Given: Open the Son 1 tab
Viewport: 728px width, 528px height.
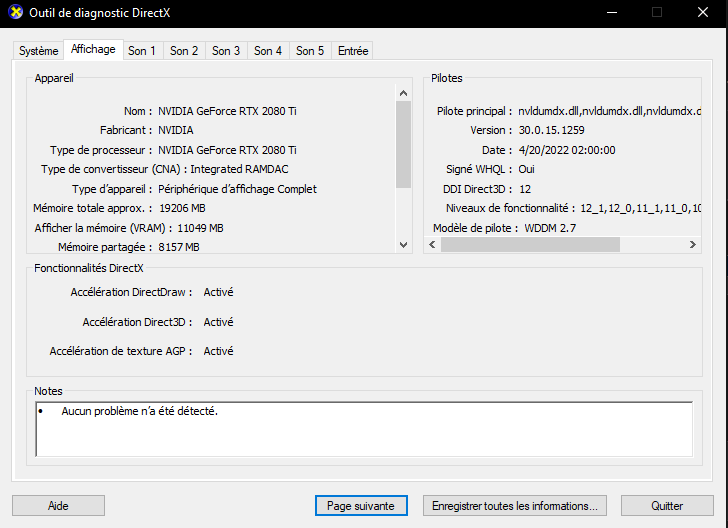Looking at the screenshot, I should (142, 51).
